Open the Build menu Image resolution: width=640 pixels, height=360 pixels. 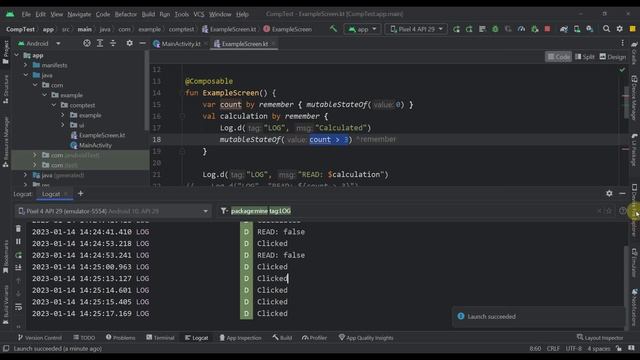[x=148, y=14]
